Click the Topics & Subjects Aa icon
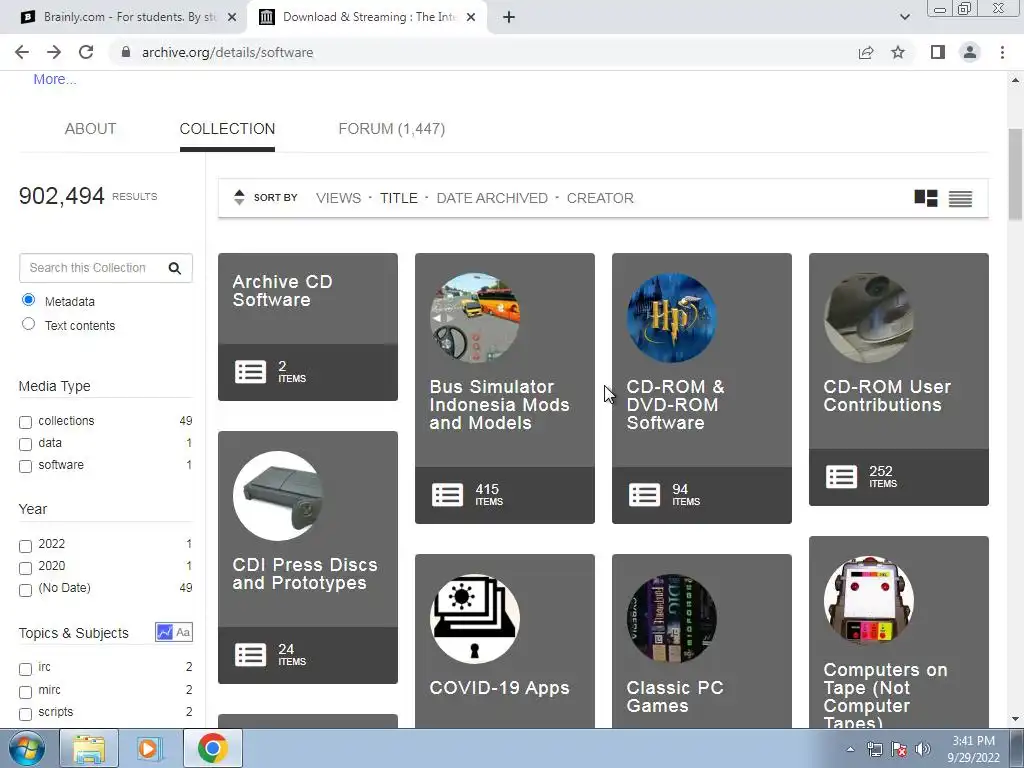The width and height of the screenshot is (1024, 768). [x=183, y=632]
